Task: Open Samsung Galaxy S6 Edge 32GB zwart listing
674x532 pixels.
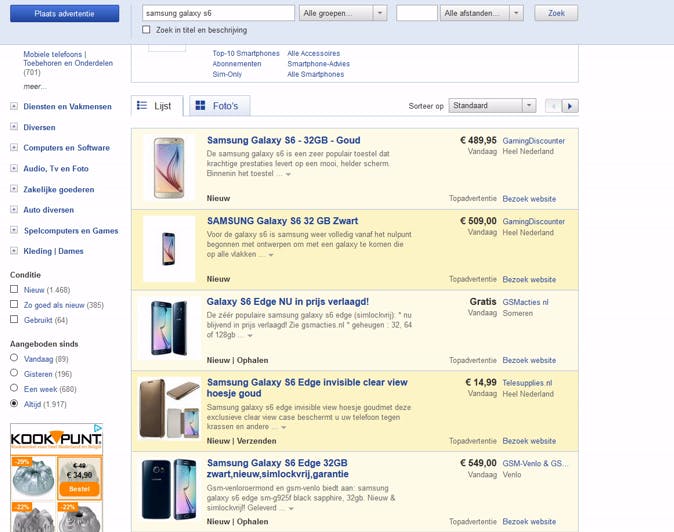Action: point(278,468)
